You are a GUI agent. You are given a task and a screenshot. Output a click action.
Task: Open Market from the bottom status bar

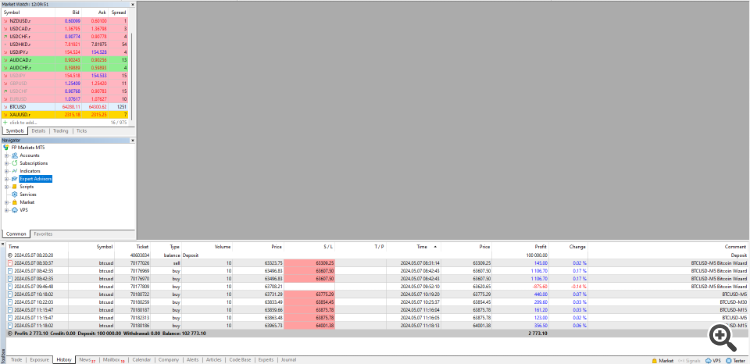pos(662,360)
